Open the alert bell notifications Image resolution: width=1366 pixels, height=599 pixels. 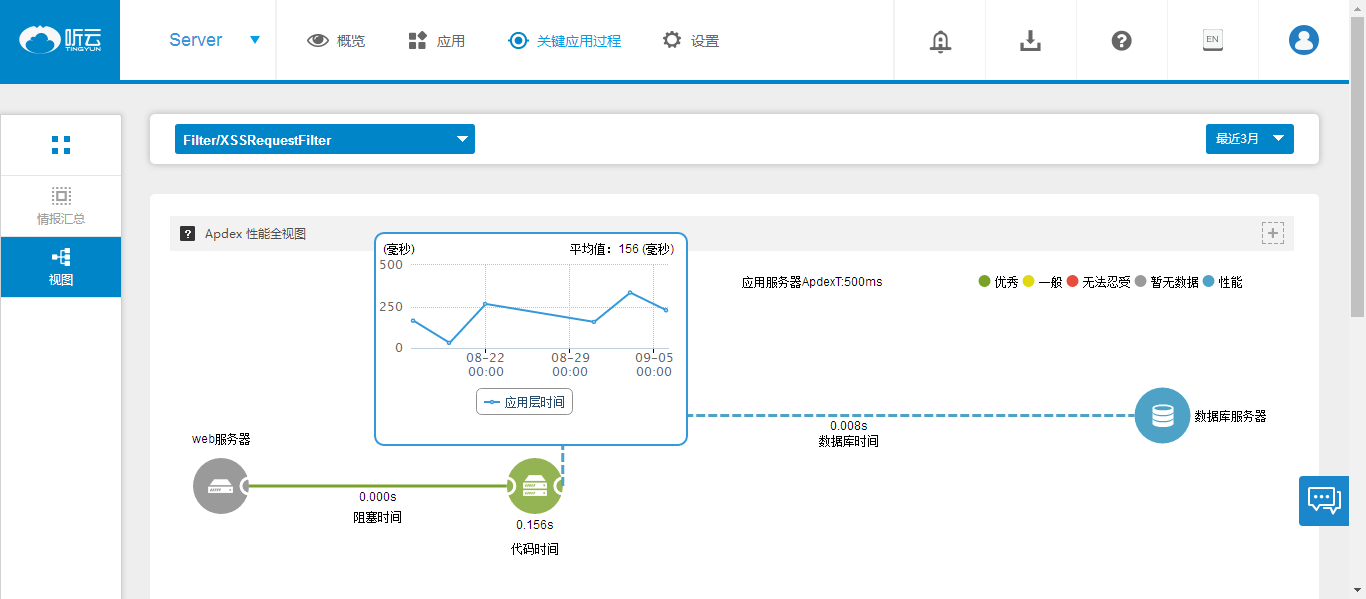940,41
